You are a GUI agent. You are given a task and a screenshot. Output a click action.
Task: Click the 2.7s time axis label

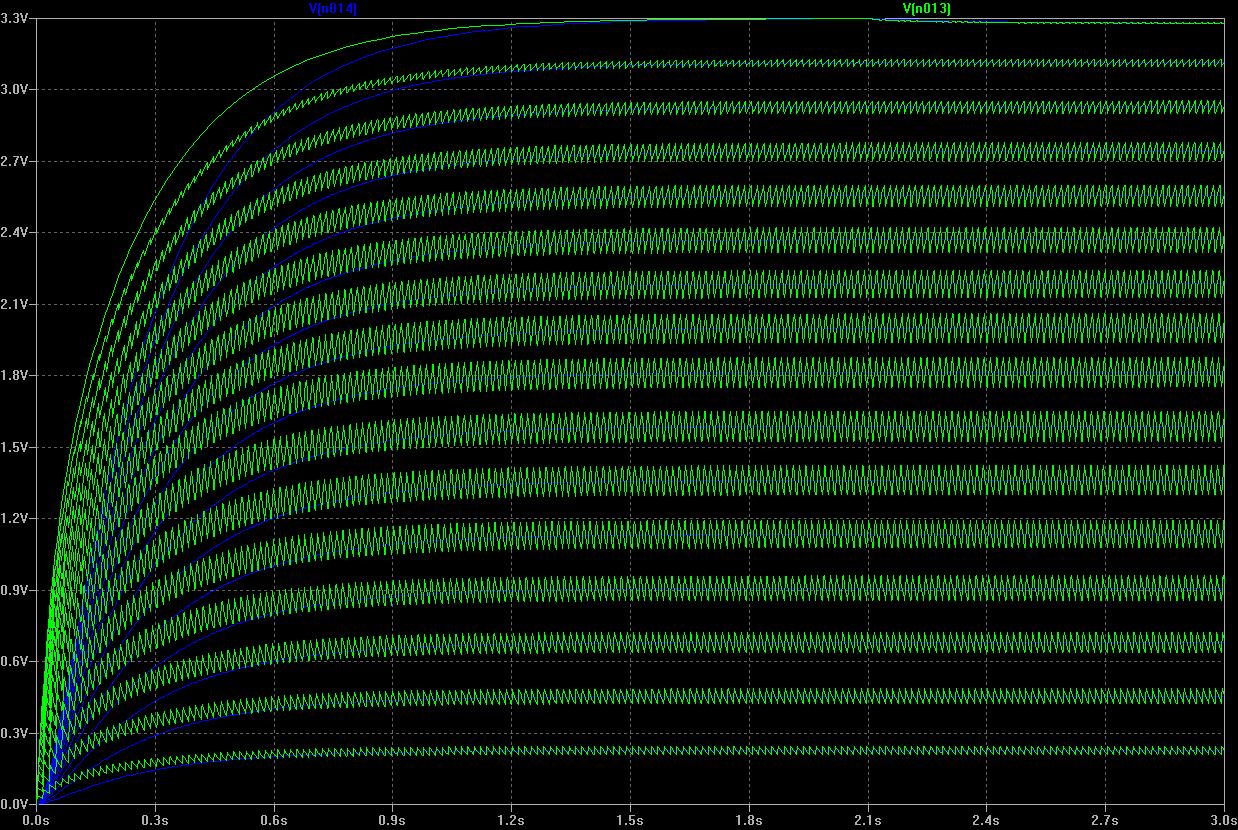point(1104,819)
